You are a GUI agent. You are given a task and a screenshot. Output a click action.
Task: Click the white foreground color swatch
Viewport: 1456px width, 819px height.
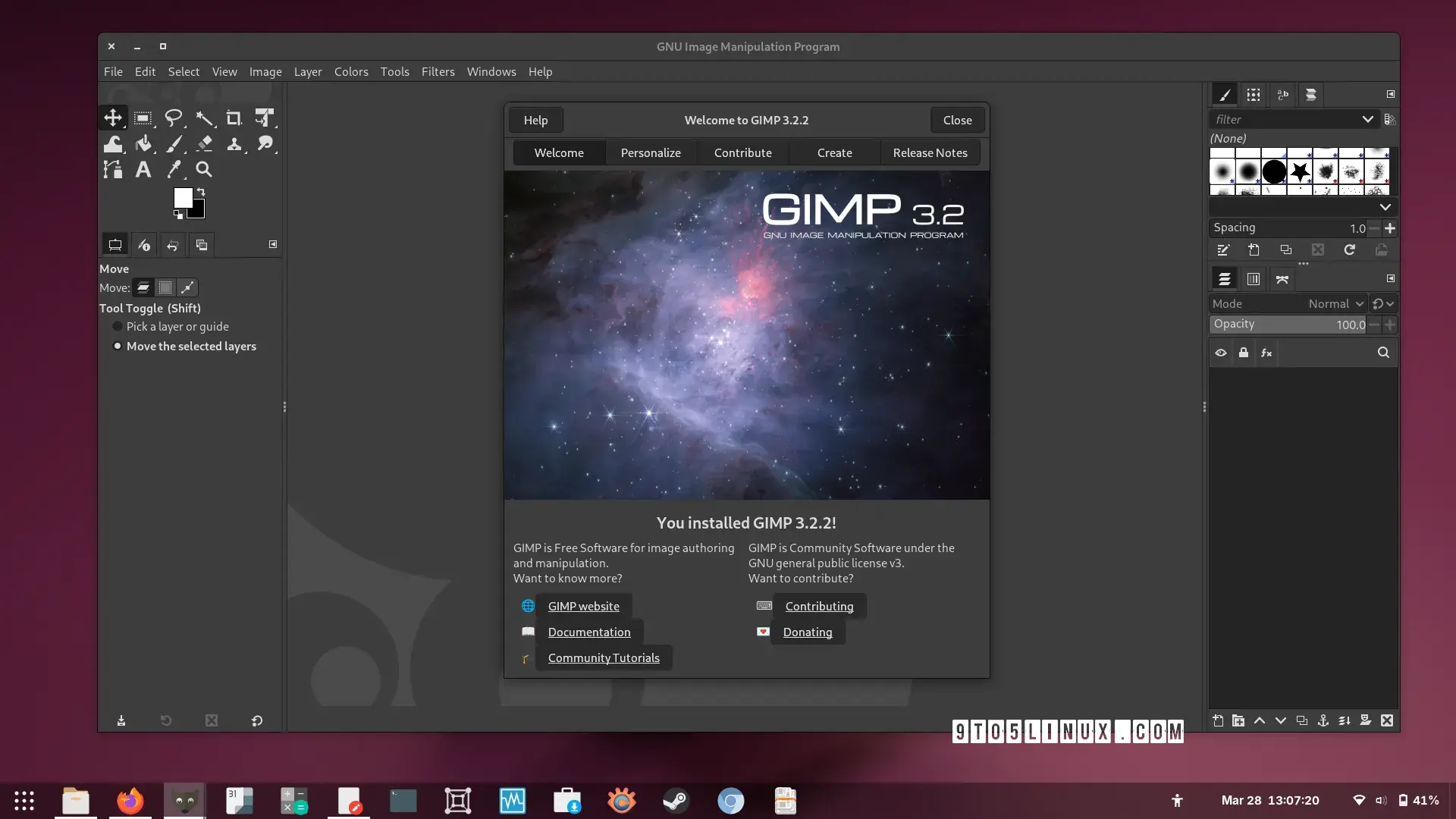click(x=182, y=197)
